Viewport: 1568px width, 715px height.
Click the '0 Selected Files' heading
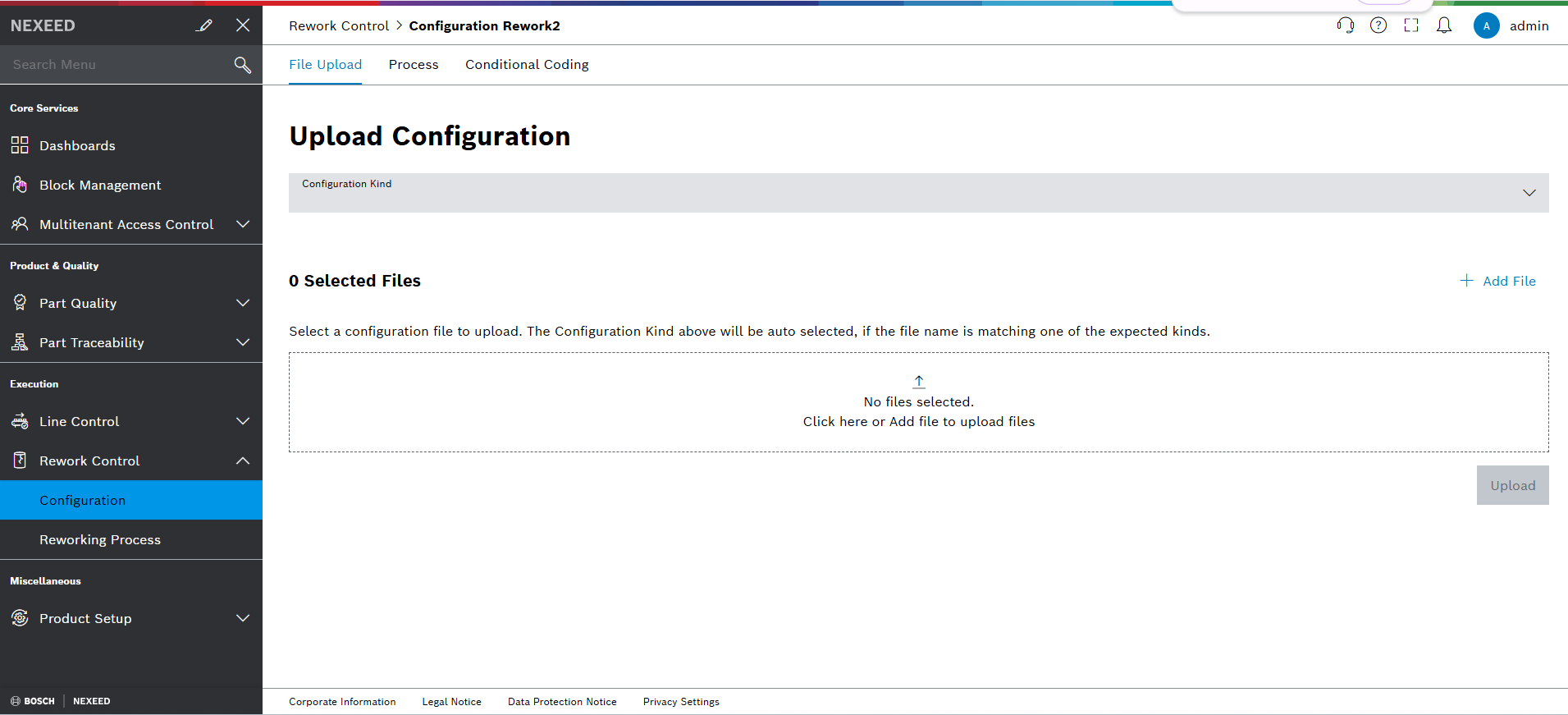point(354,281)
